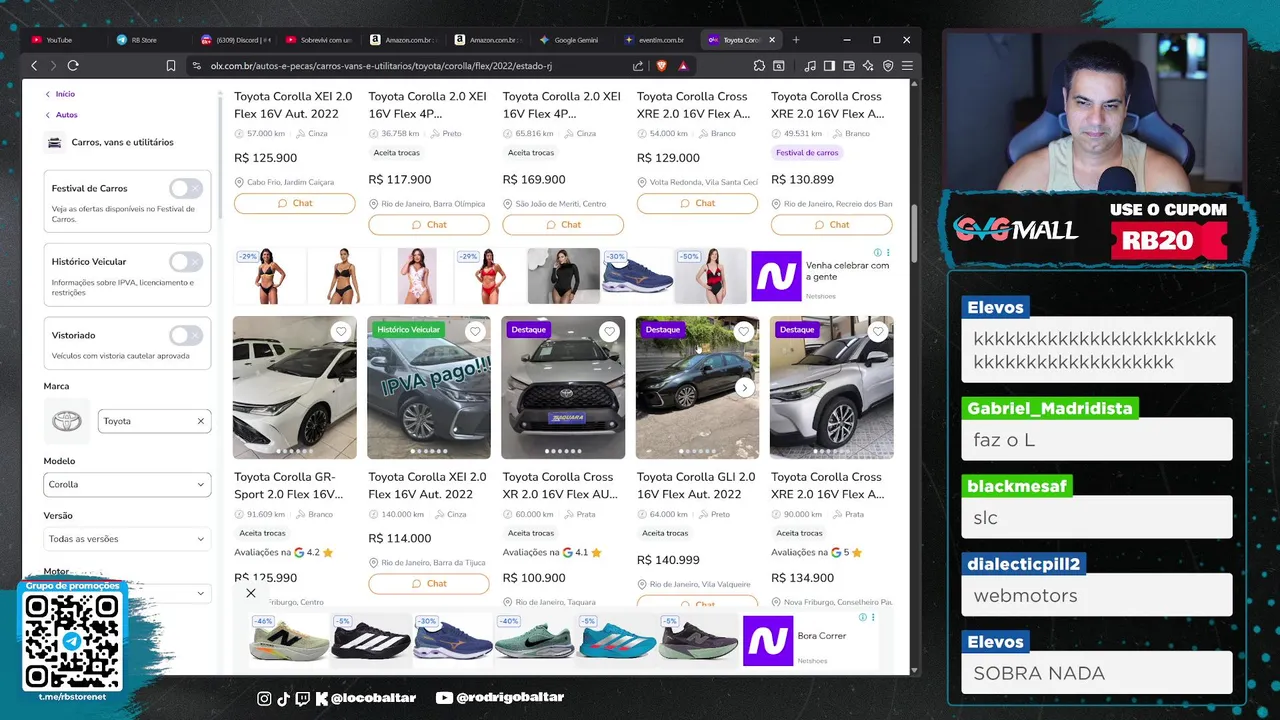
Task: Open the silver Corolla Cross XR photo
Action: point(563,387)
